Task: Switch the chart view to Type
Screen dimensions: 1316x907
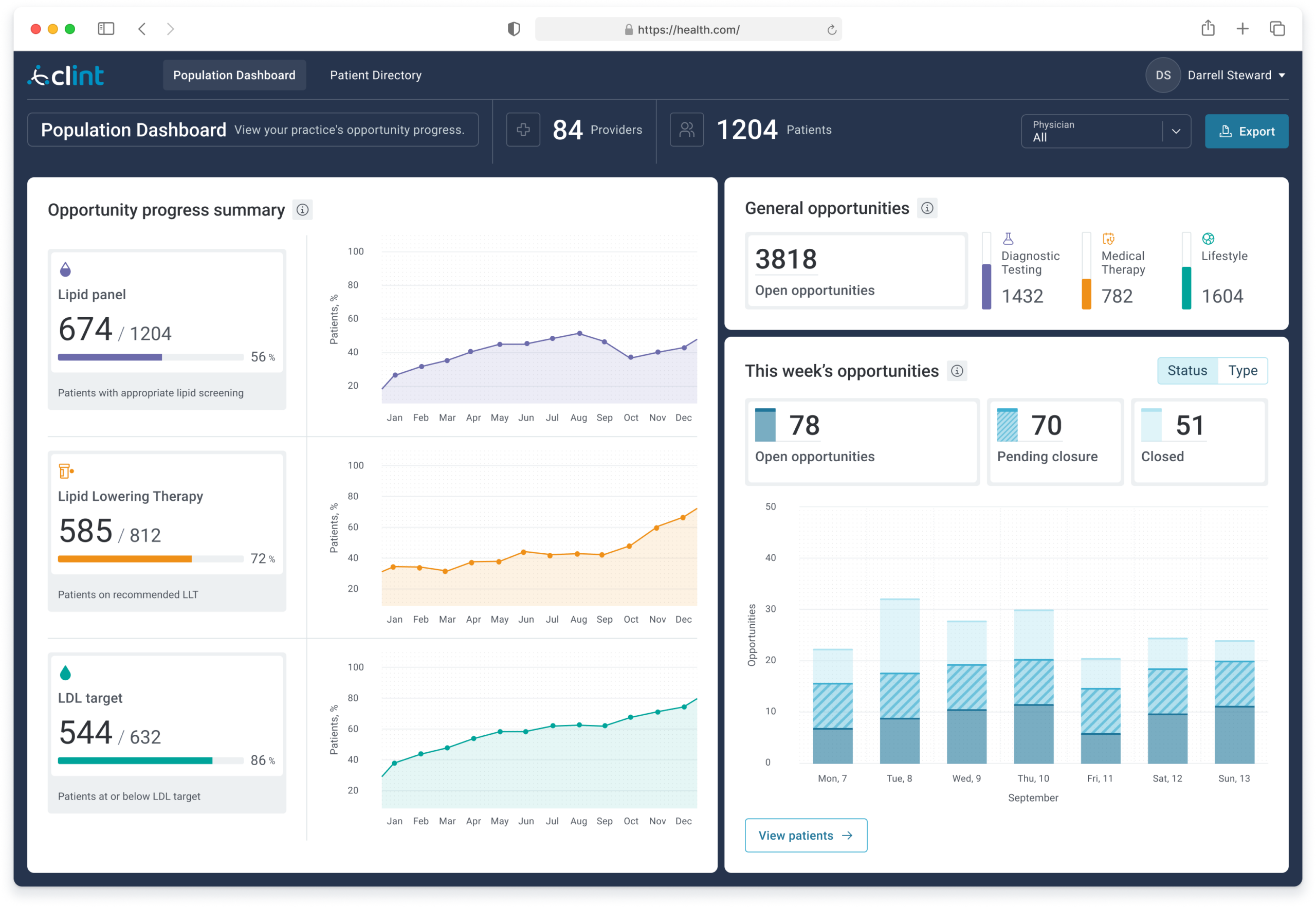Action: pos(1244,371)
